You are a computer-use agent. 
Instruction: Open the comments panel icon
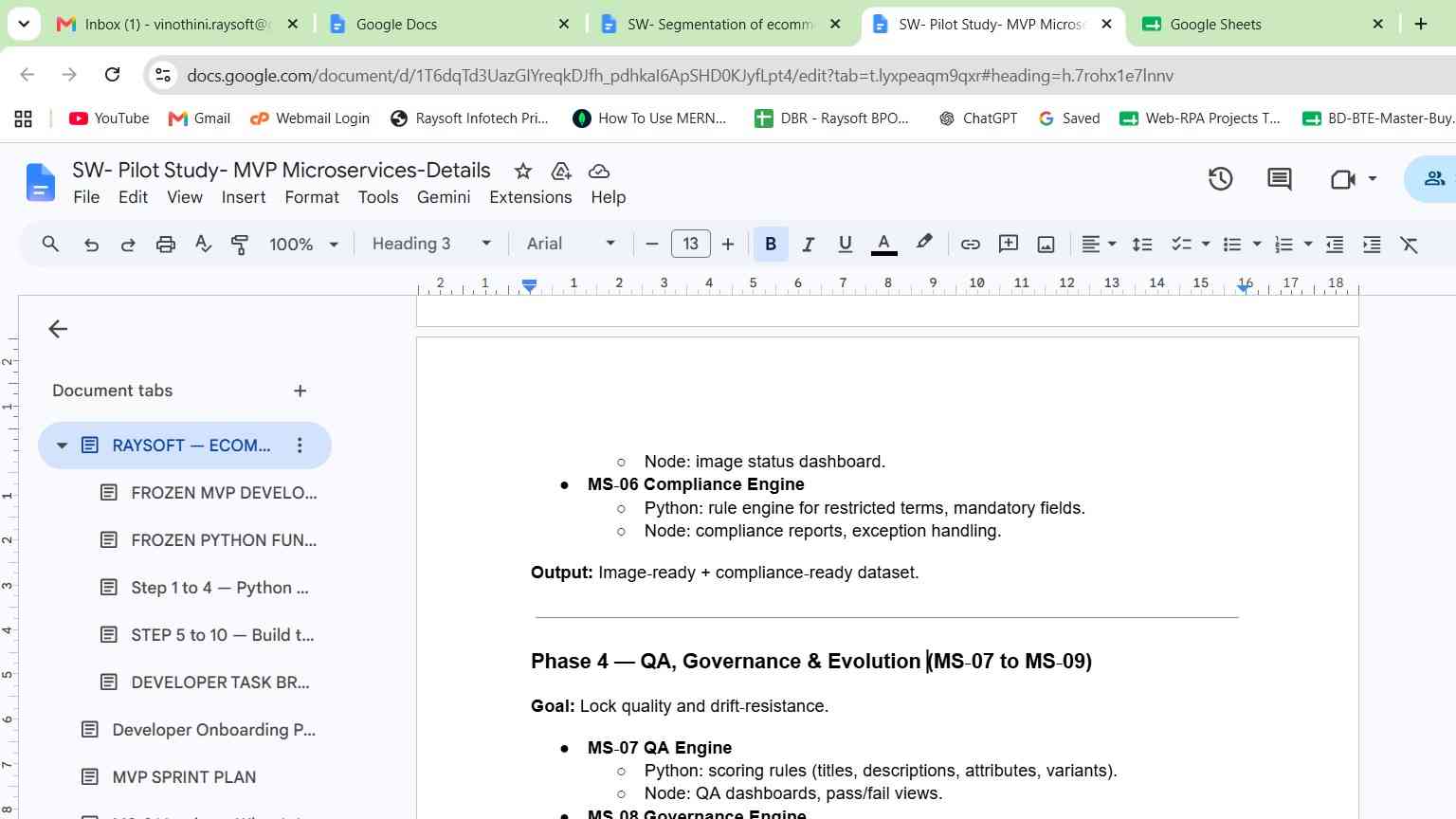coord(1279,178)
